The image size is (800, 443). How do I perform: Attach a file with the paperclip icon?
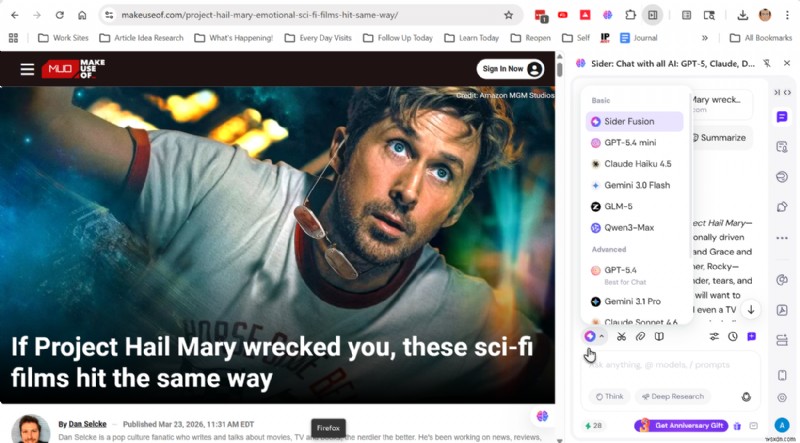click(640, 336)
